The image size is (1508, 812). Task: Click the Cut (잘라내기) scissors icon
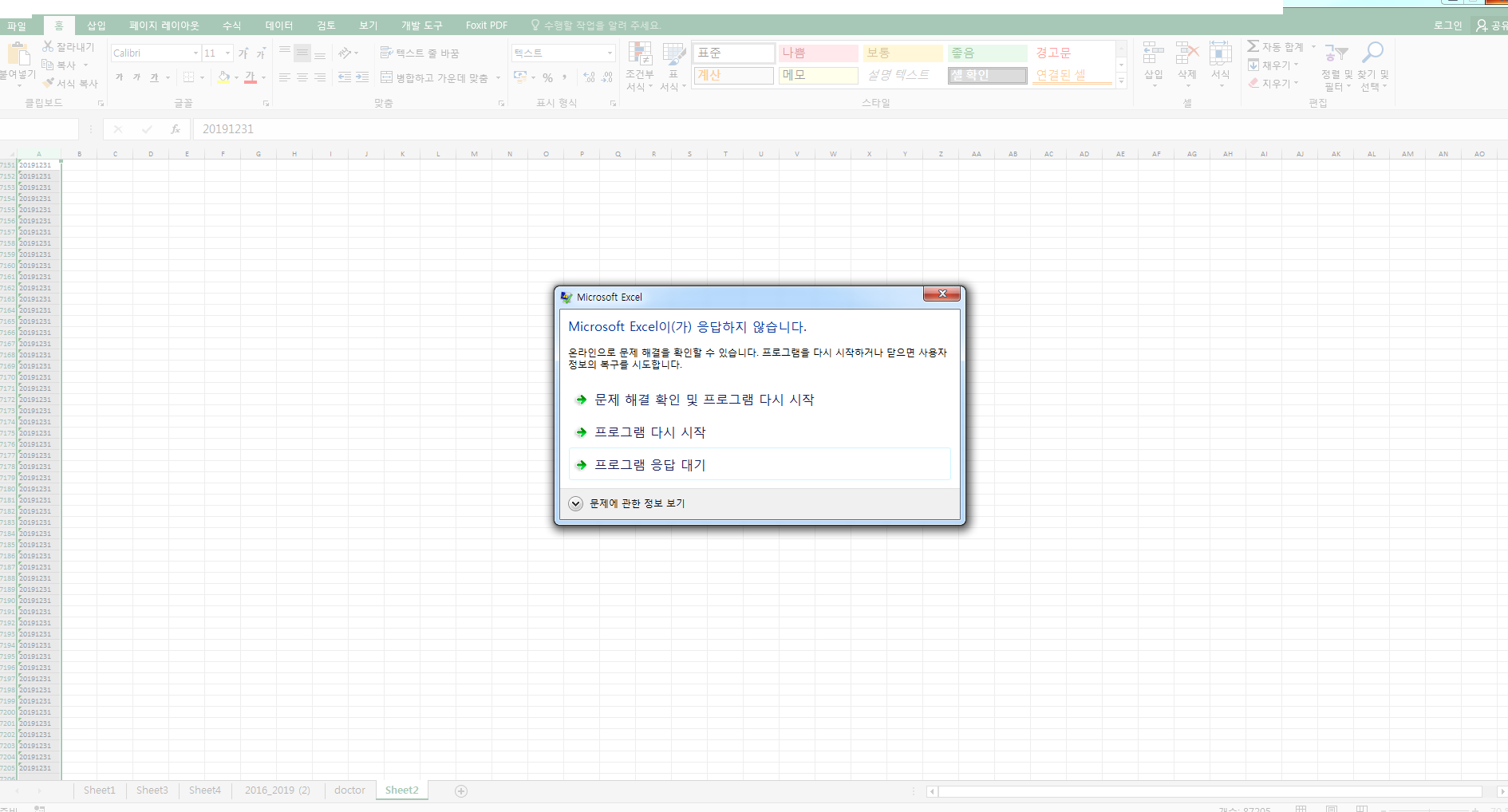[48, 47]
